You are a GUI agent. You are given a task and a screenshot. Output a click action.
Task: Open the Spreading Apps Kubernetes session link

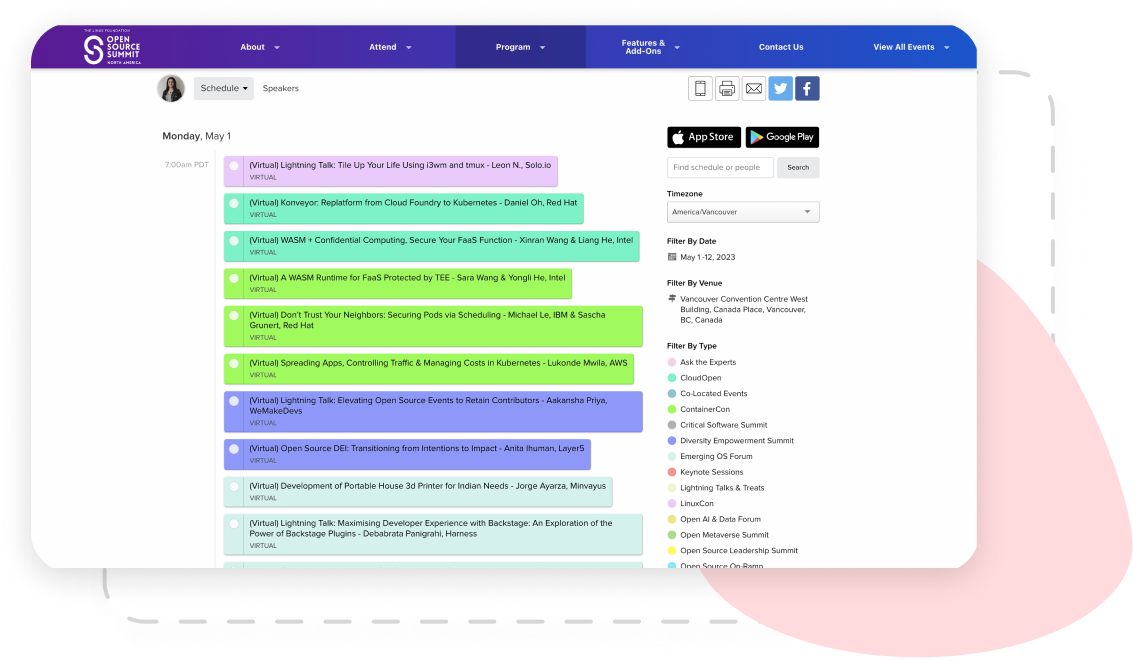click(438, 363)
